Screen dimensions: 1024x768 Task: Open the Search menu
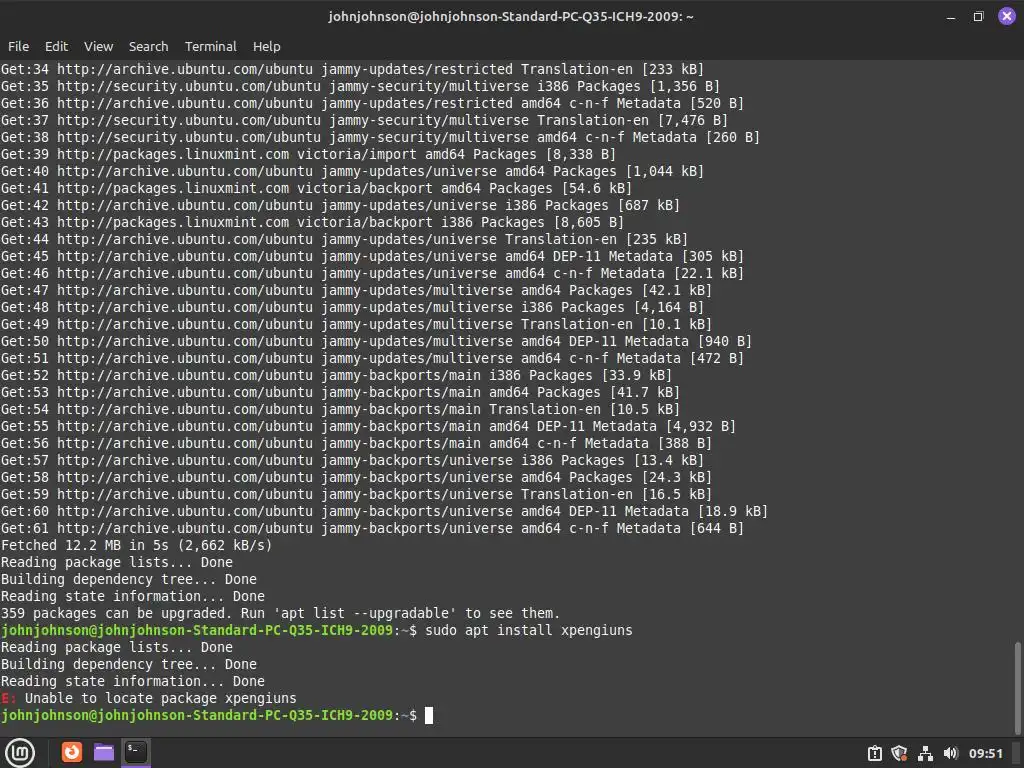(x=148, y=46)
